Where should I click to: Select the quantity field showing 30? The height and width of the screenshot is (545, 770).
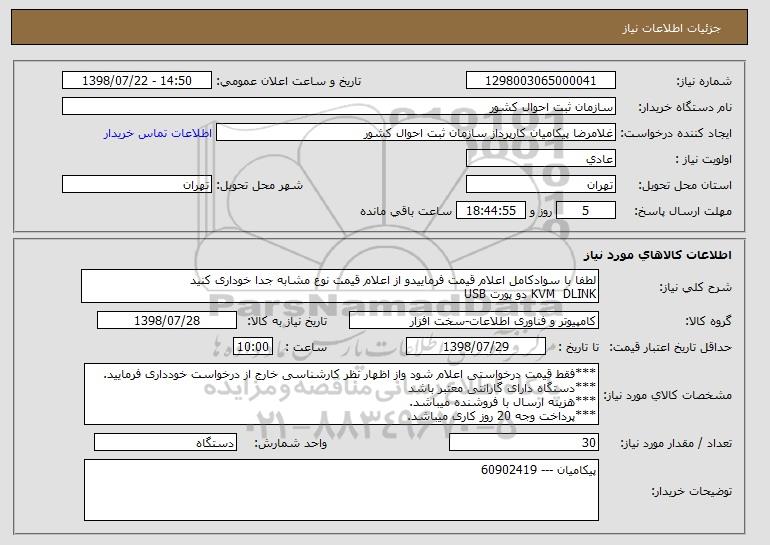click(x=524, y=443)
